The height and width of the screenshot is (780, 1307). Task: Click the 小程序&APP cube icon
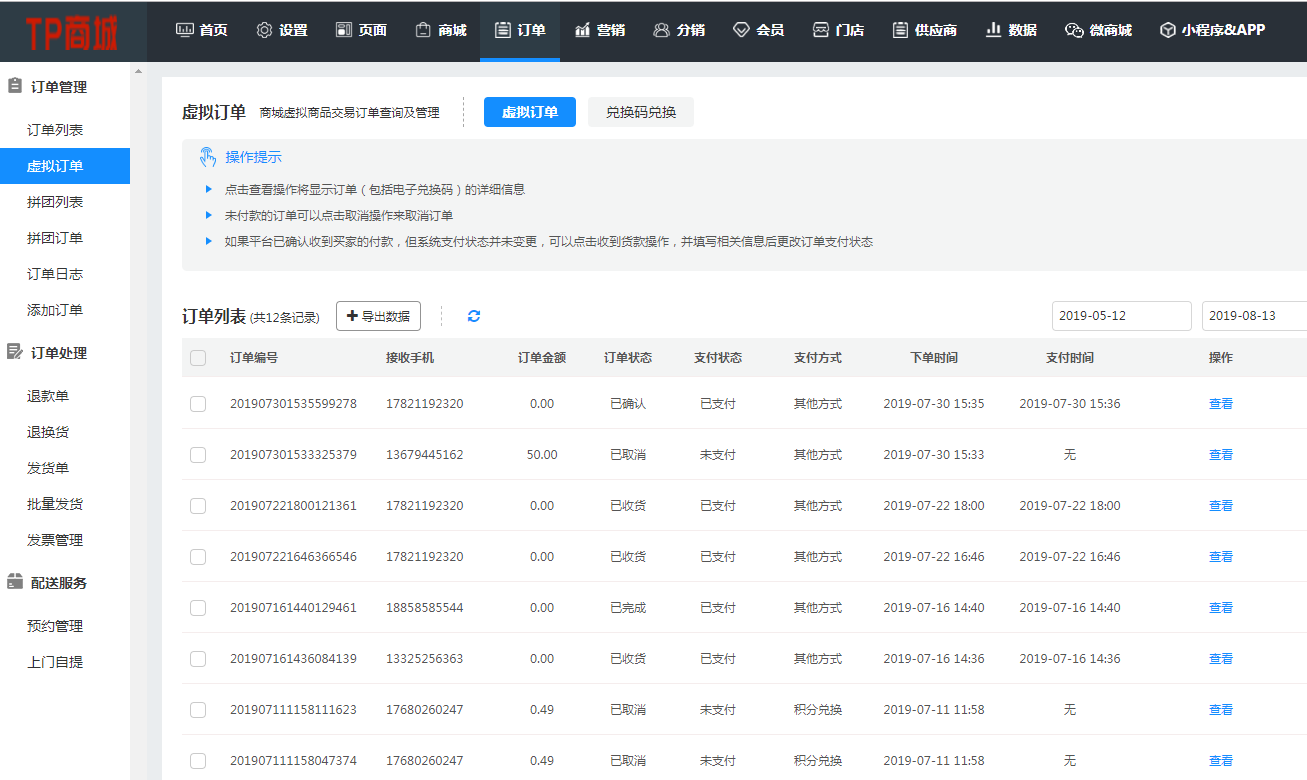tap(1167, 30)
